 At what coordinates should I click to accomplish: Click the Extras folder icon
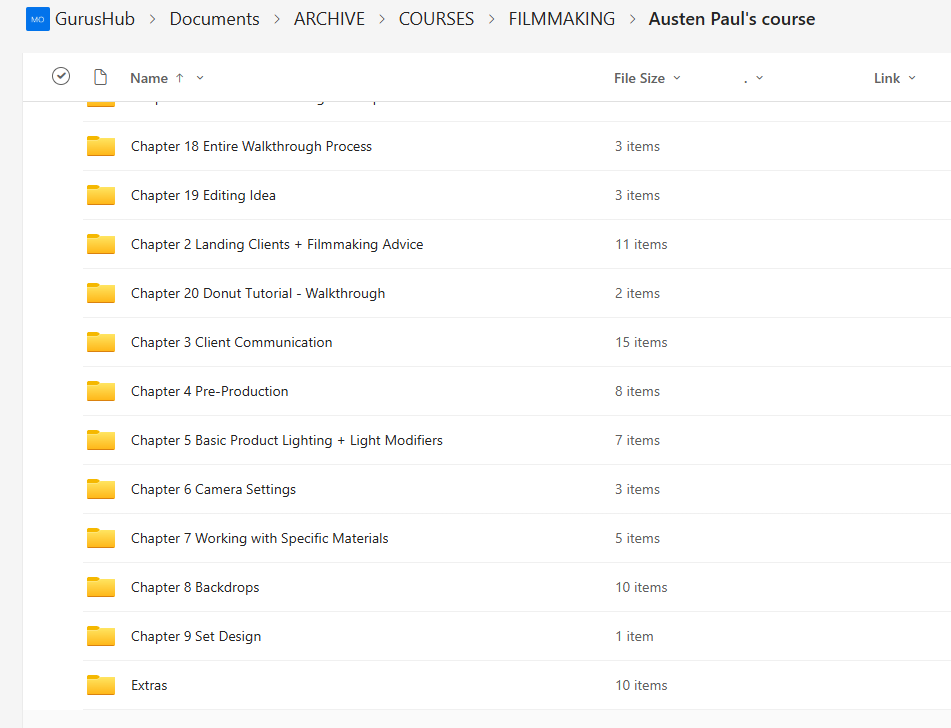pos(101,685)
